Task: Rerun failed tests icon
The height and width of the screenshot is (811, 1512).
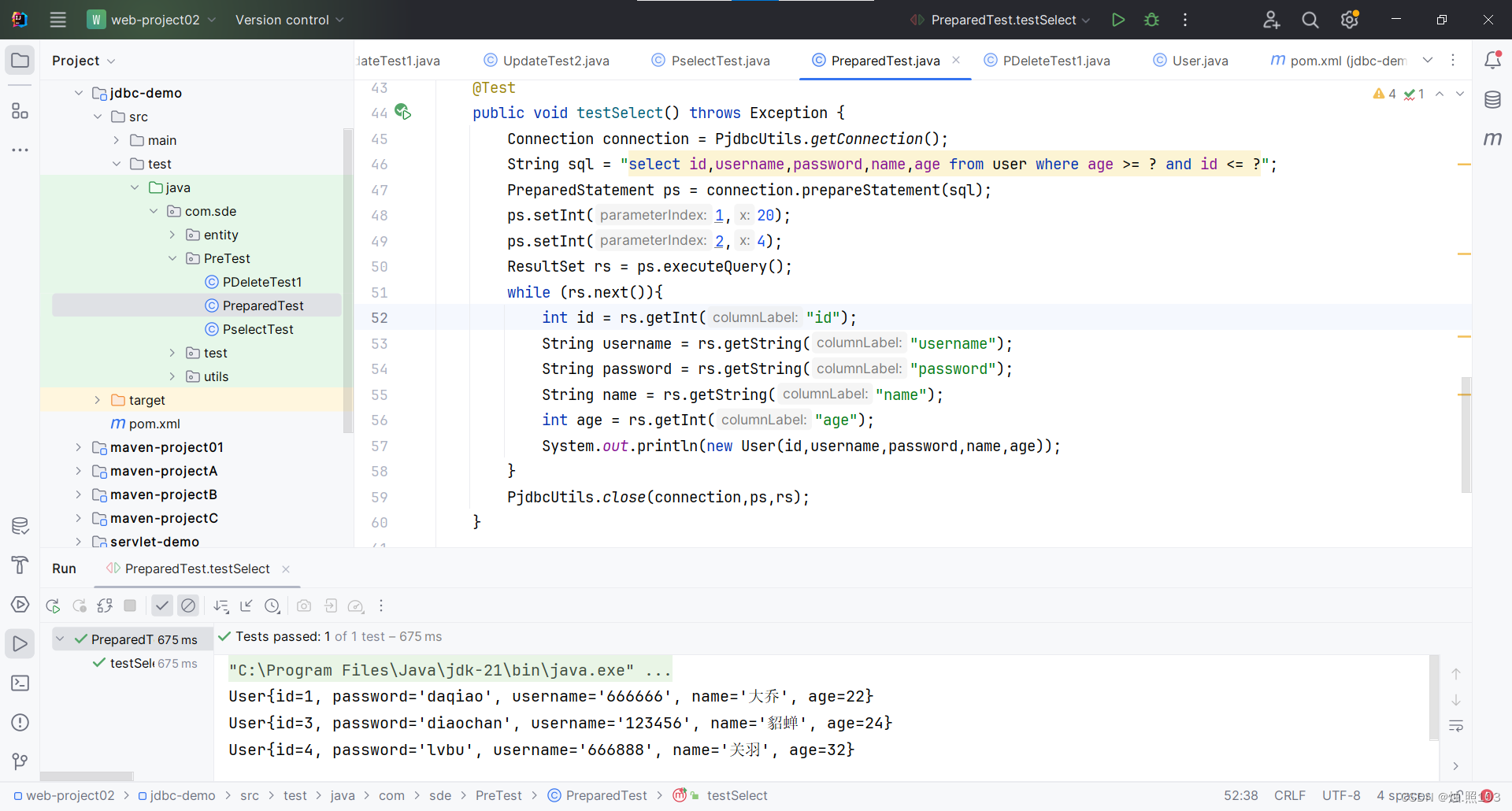Action: (79, 605)
